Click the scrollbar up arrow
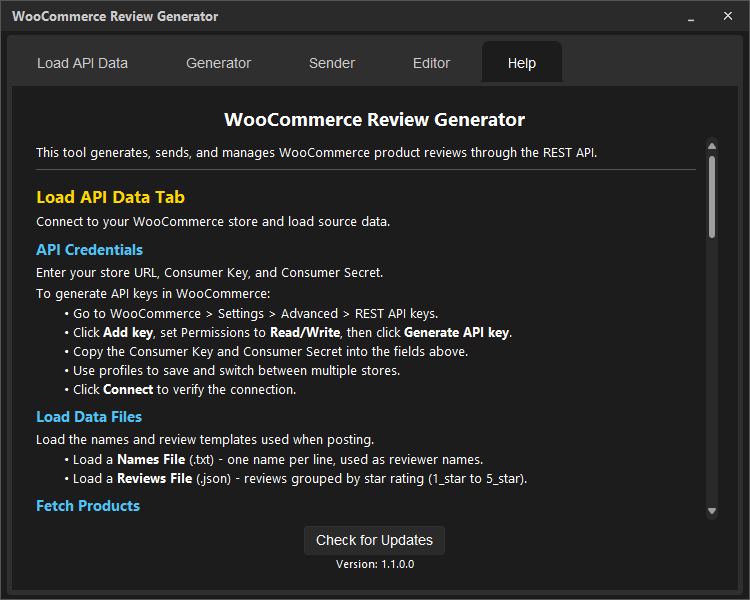The height and width of the screenshot is (600, 750). (x=712, y=146)
